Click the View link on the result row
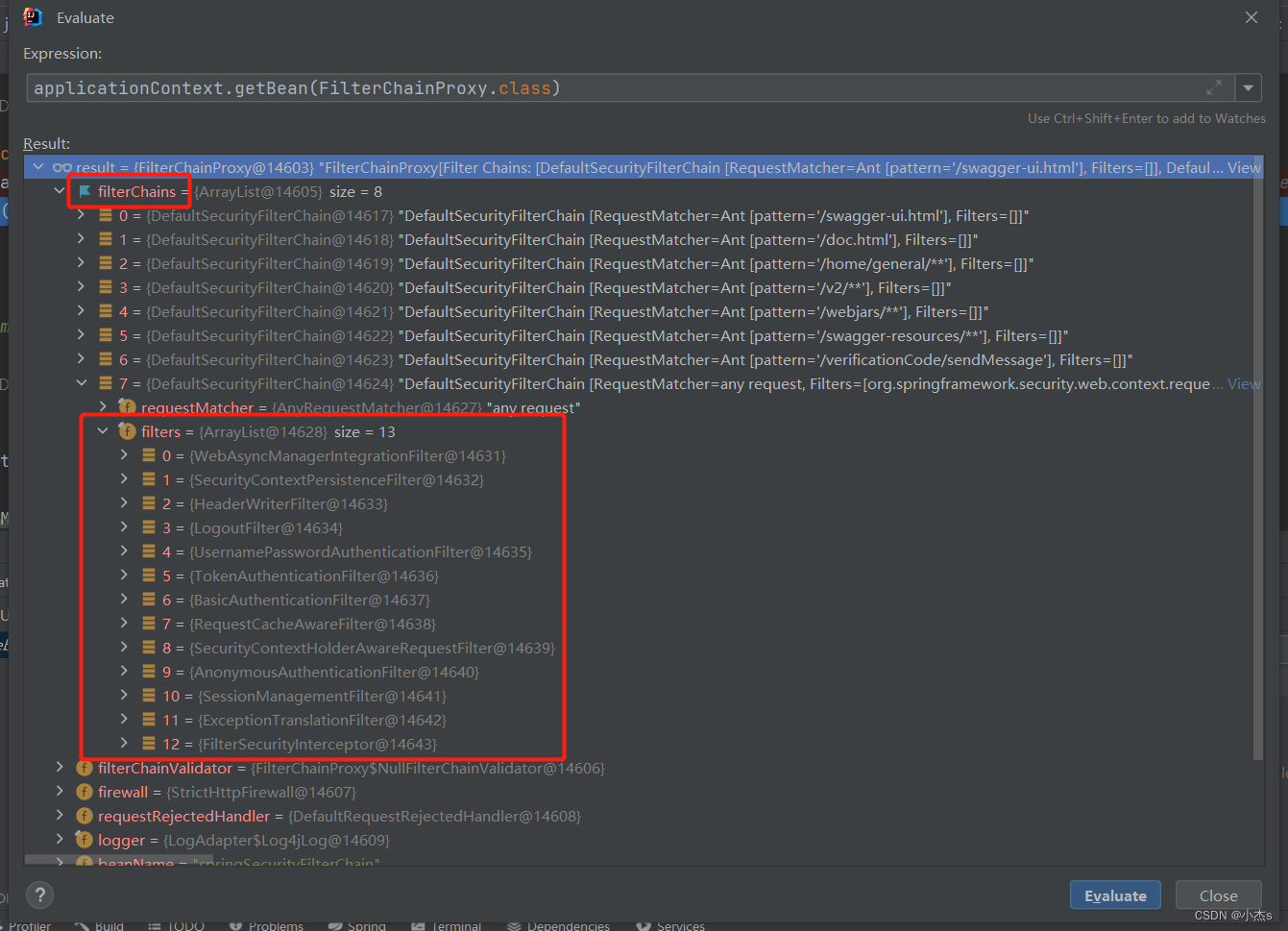1288x931 pixels. click(1245, 166)
